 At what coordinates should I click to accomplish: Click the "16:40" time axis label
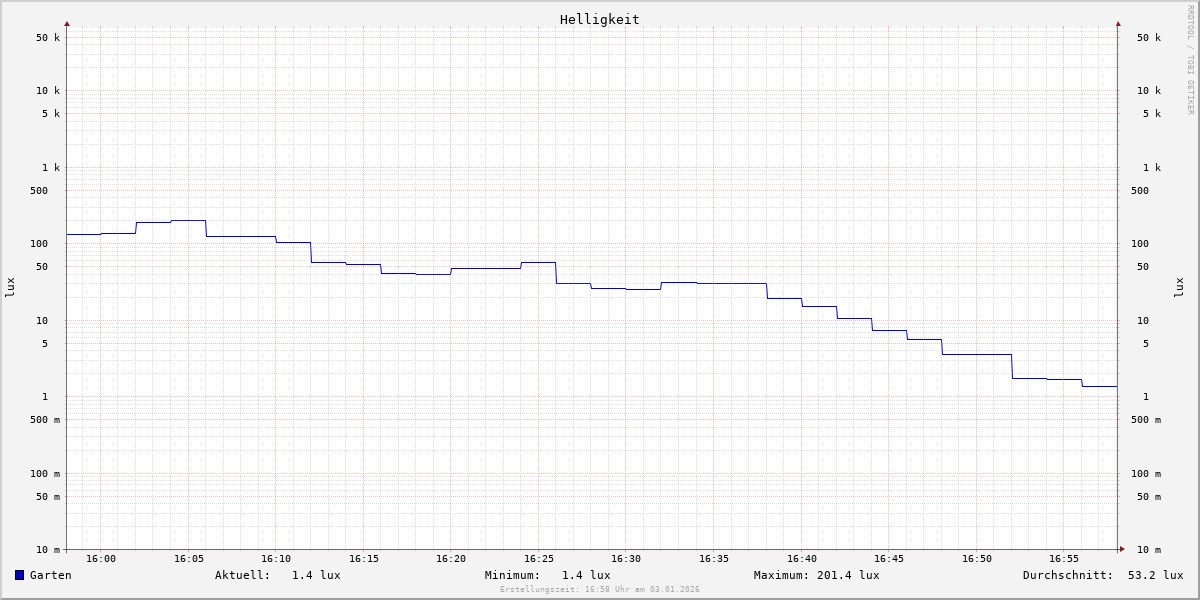(x=802, y=559)
